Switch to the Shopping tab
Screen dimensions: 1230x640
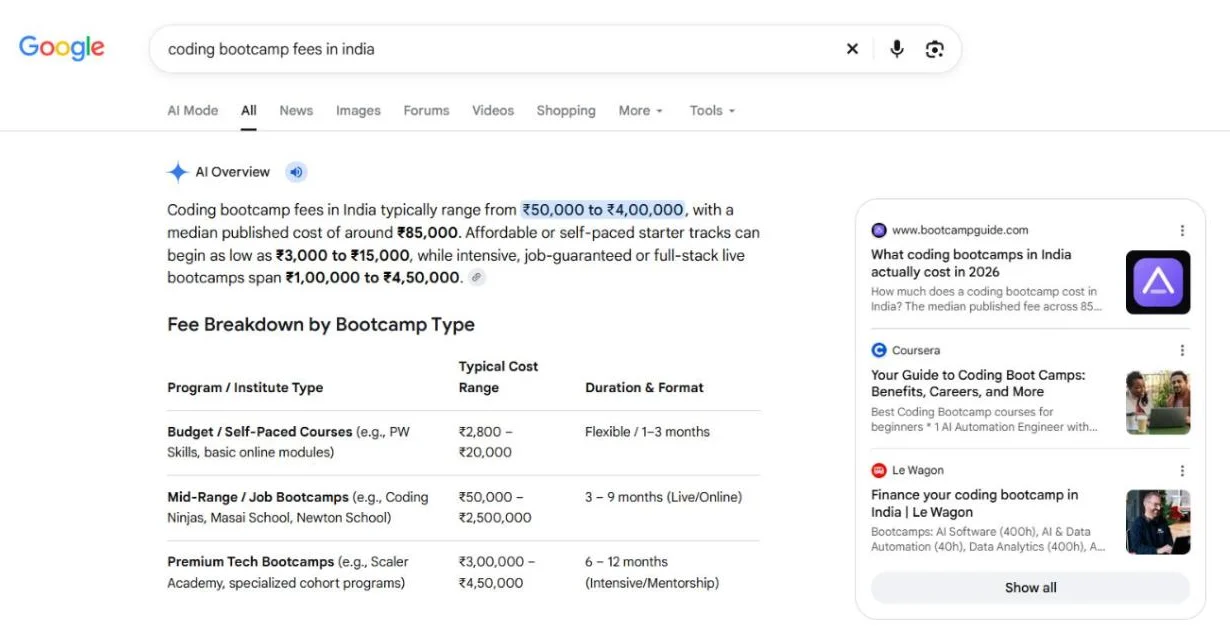pyautogui.click(x=566, y=110)
